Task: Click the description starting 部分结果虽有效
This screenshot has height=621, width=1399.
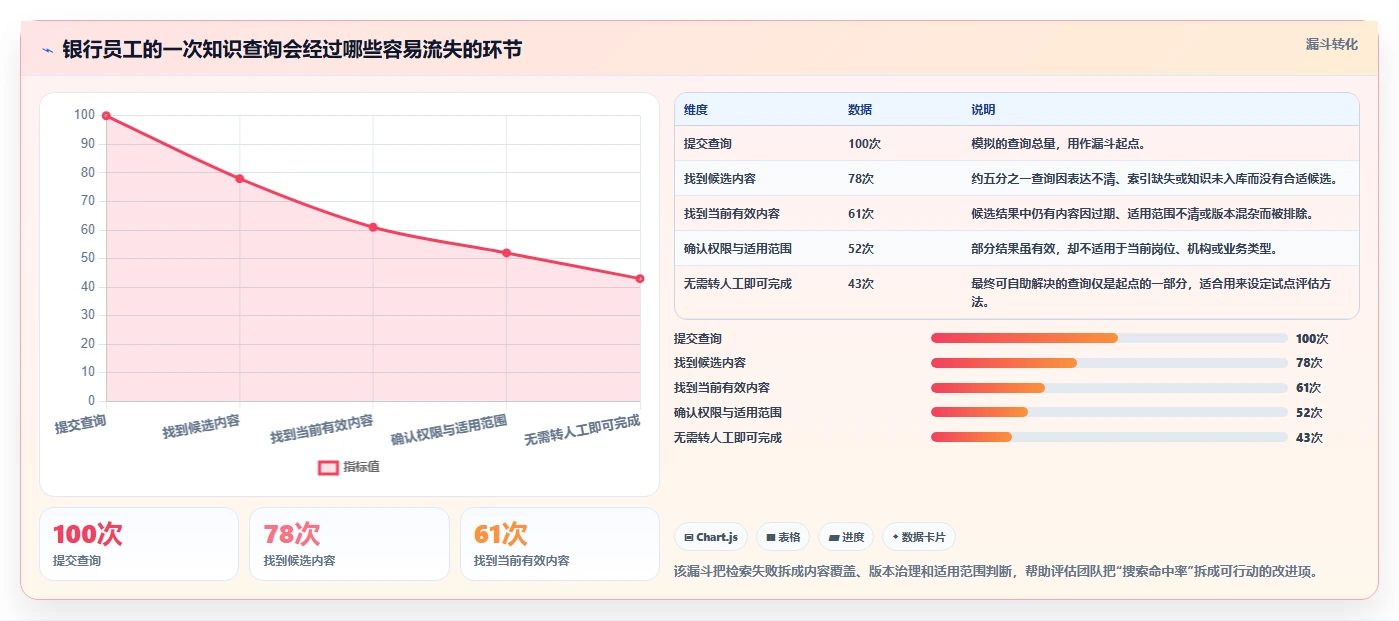Action: point(1124,249)
